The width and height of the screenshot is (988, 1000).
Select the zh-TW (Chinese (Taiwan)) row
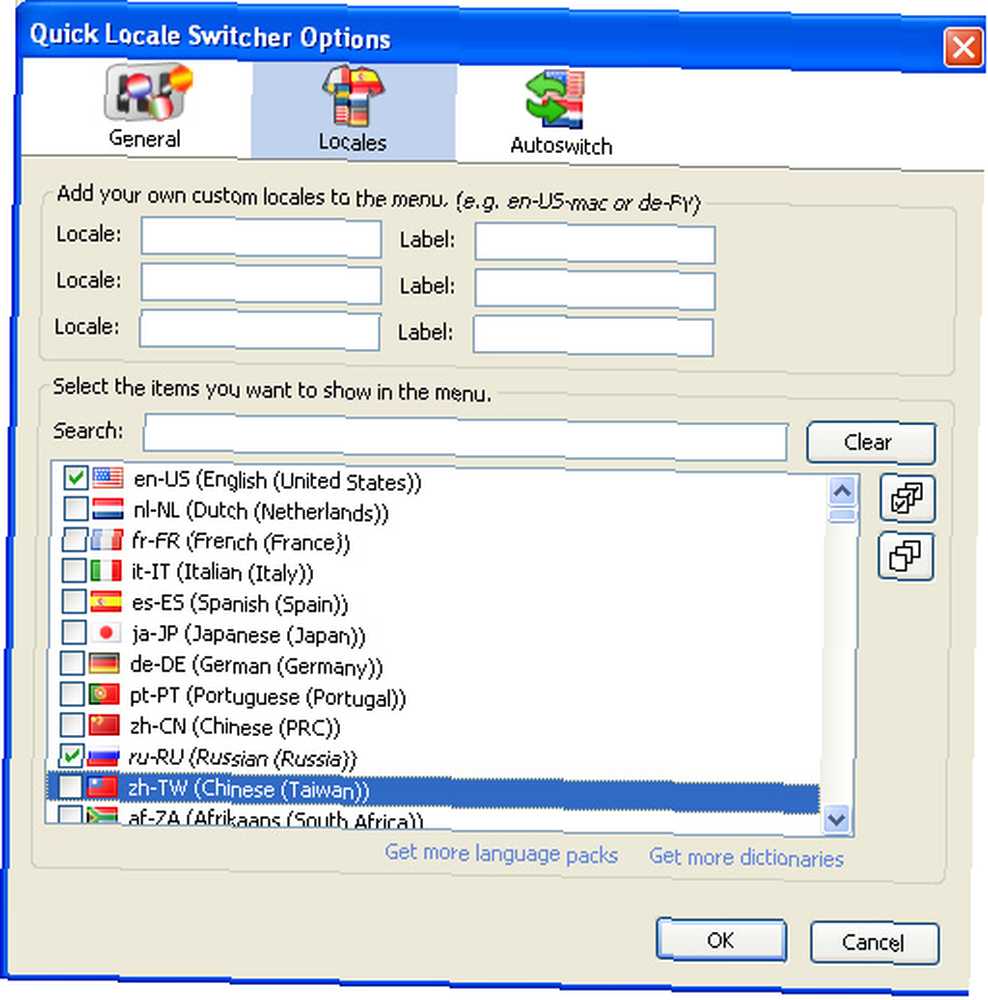point(434,791)
